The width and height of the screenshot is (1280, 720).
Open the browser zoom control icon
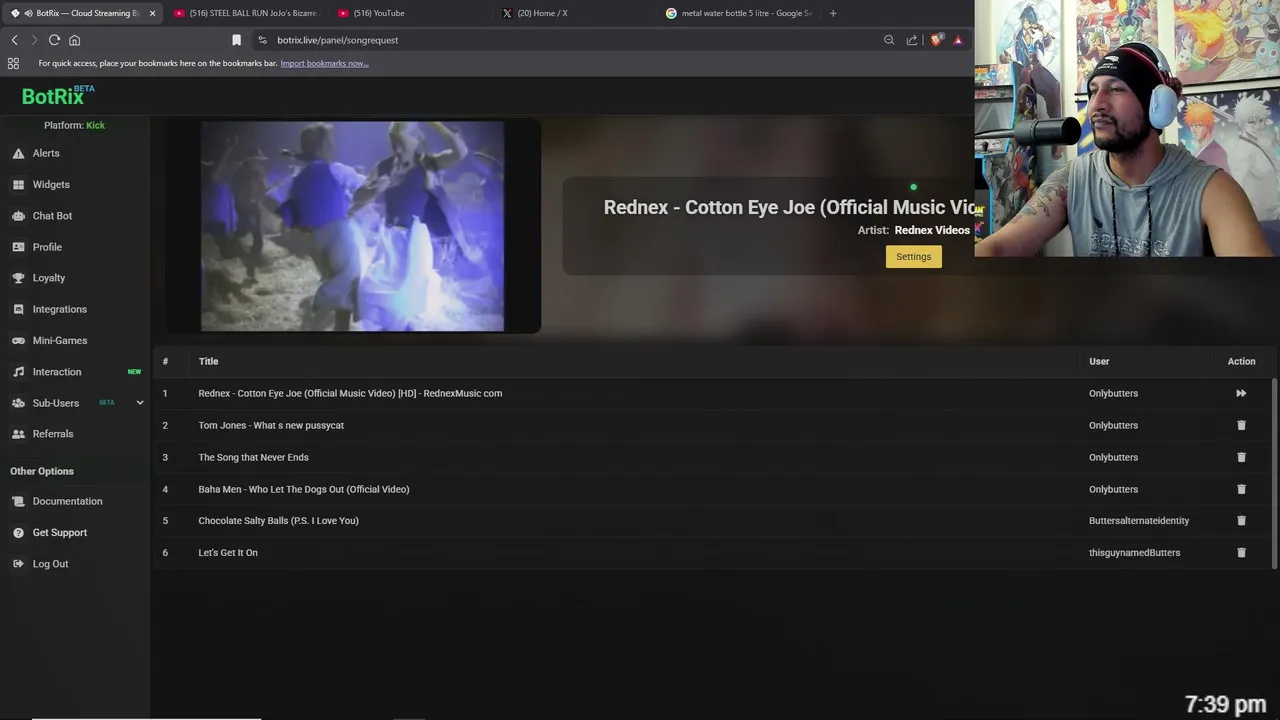[889, 40]
